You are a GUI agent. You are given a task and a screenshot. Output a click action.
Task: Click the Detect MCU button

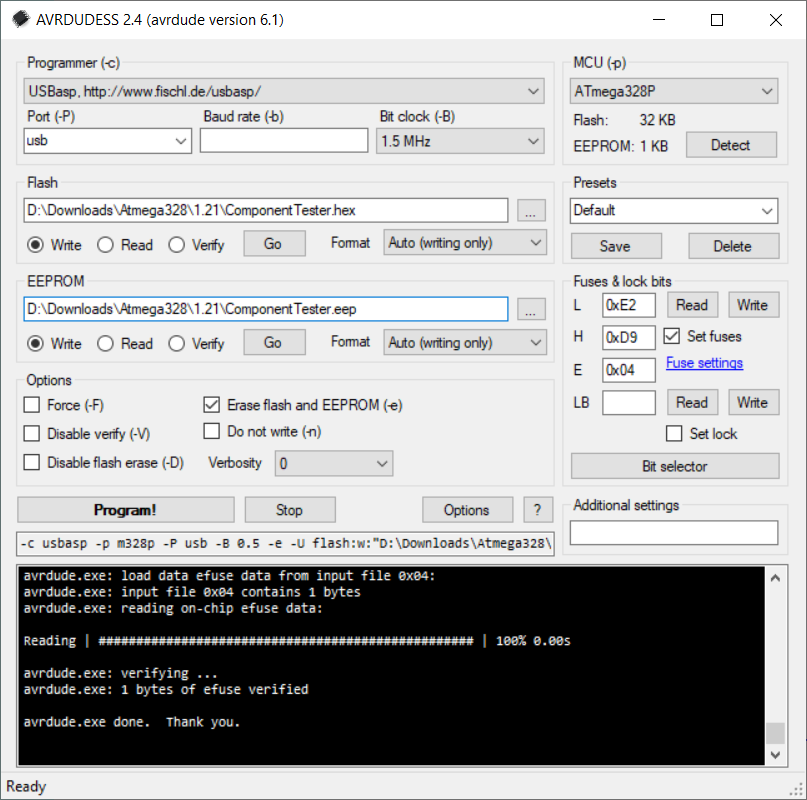pos(730,145)
